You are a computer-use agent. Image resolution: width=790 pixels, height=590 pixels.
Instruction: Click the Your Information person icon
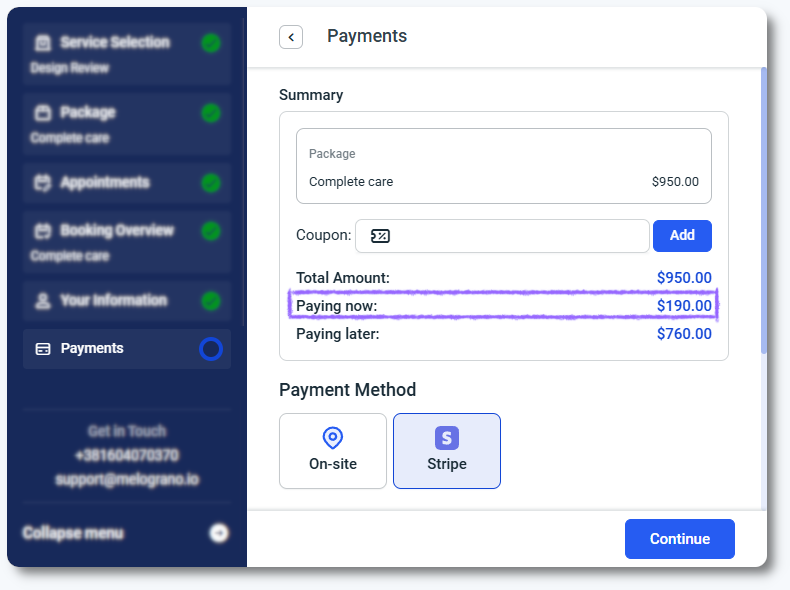43,301
